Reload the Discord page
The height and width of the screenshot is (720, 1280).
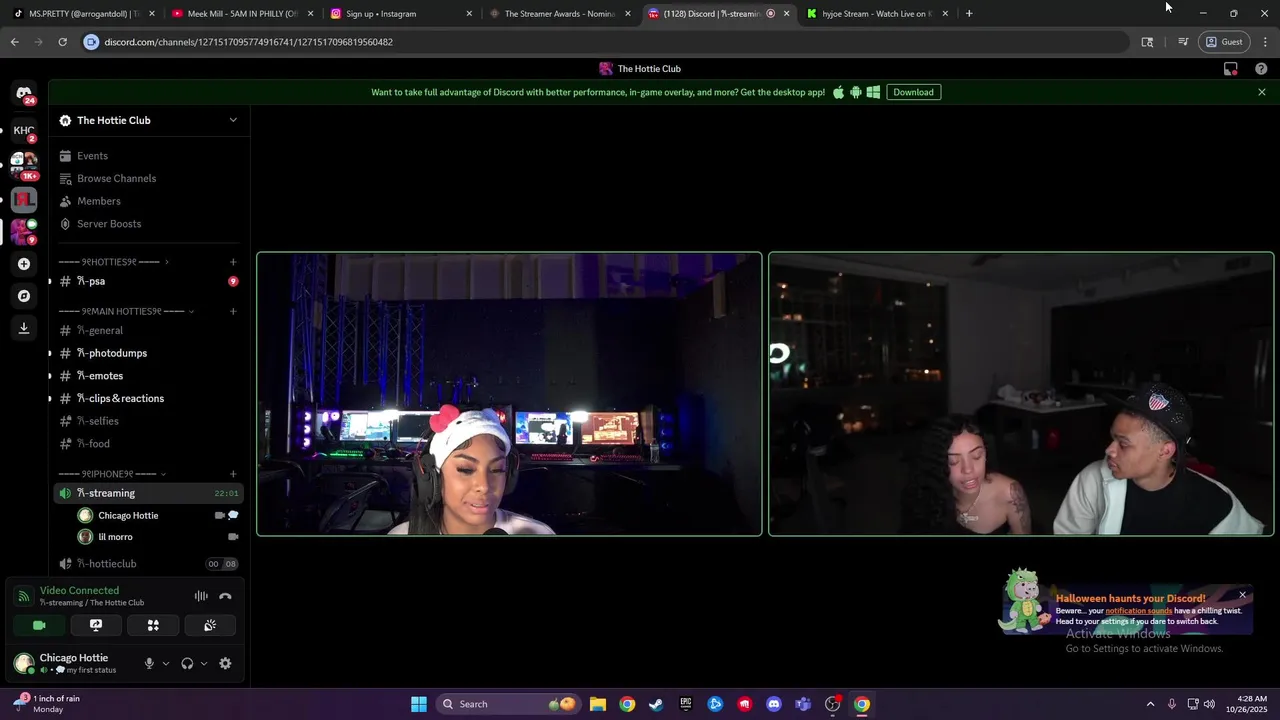coord(62,42)
